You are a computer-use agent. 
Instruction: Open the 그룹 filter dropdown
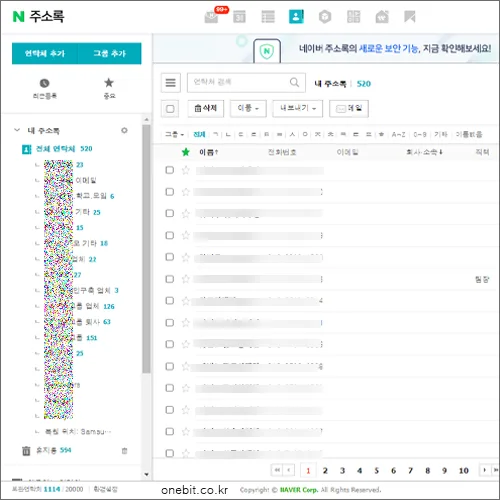point(174,134)
